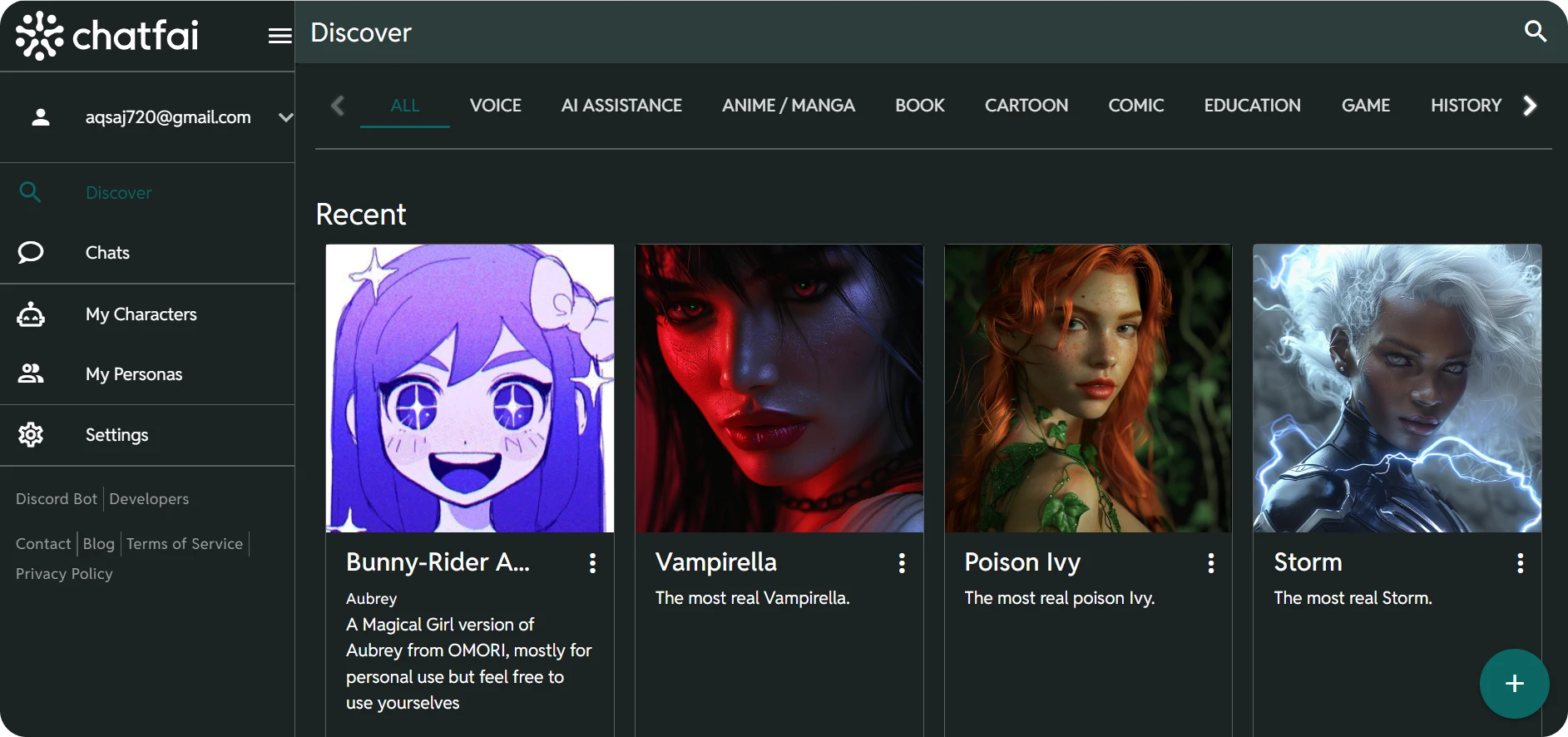Visit the Discord Bot link
1568x737 pixels.
pos(57,499)
